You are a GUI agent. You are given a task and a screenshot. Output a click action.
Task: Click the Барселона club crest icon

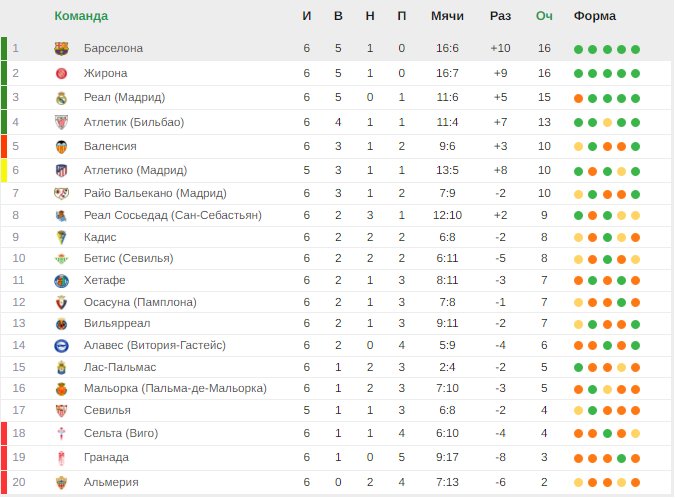62,48
